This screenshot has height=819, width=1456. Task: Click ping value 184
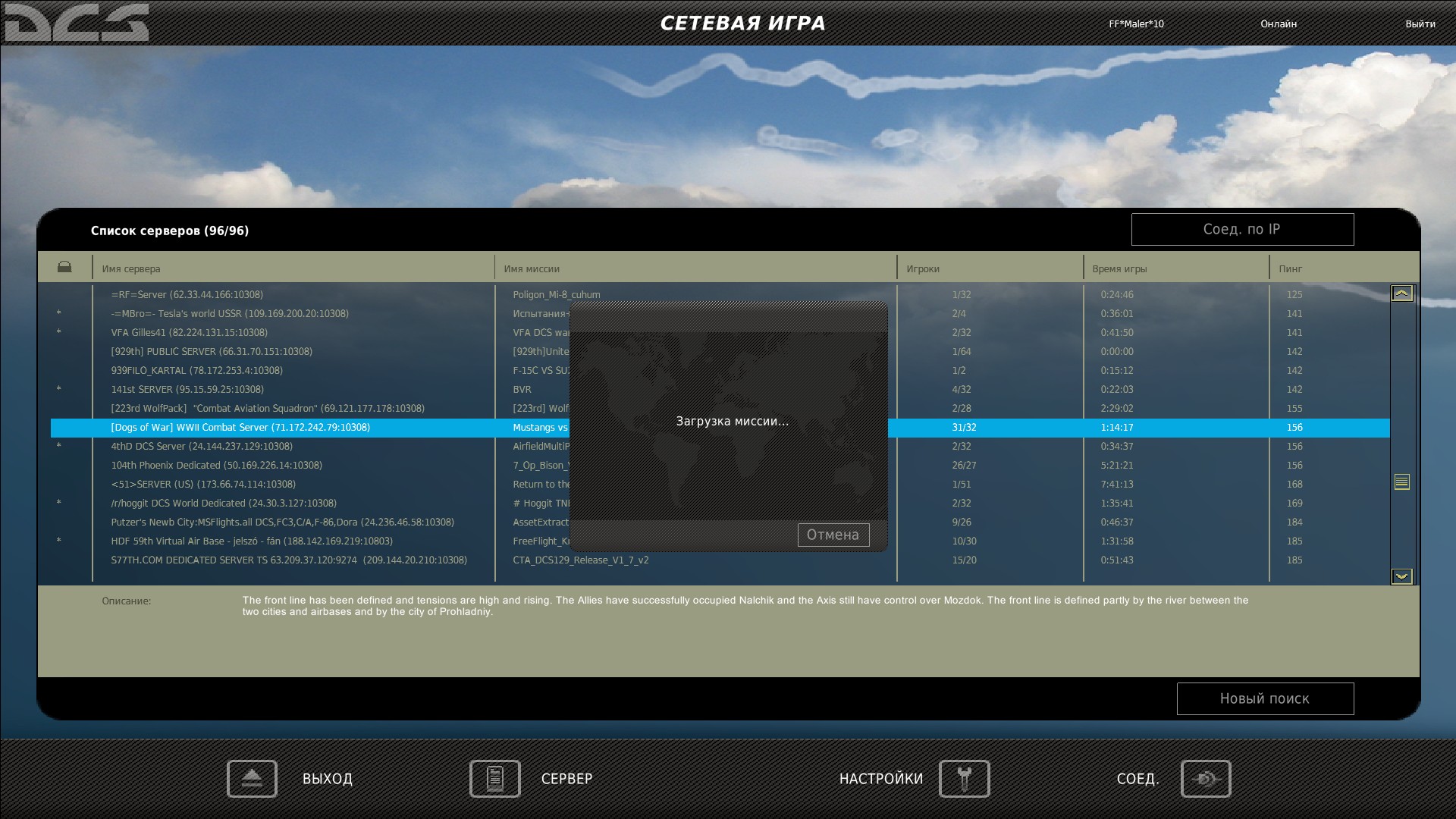pyautogui.click(x=1294, y=522)
